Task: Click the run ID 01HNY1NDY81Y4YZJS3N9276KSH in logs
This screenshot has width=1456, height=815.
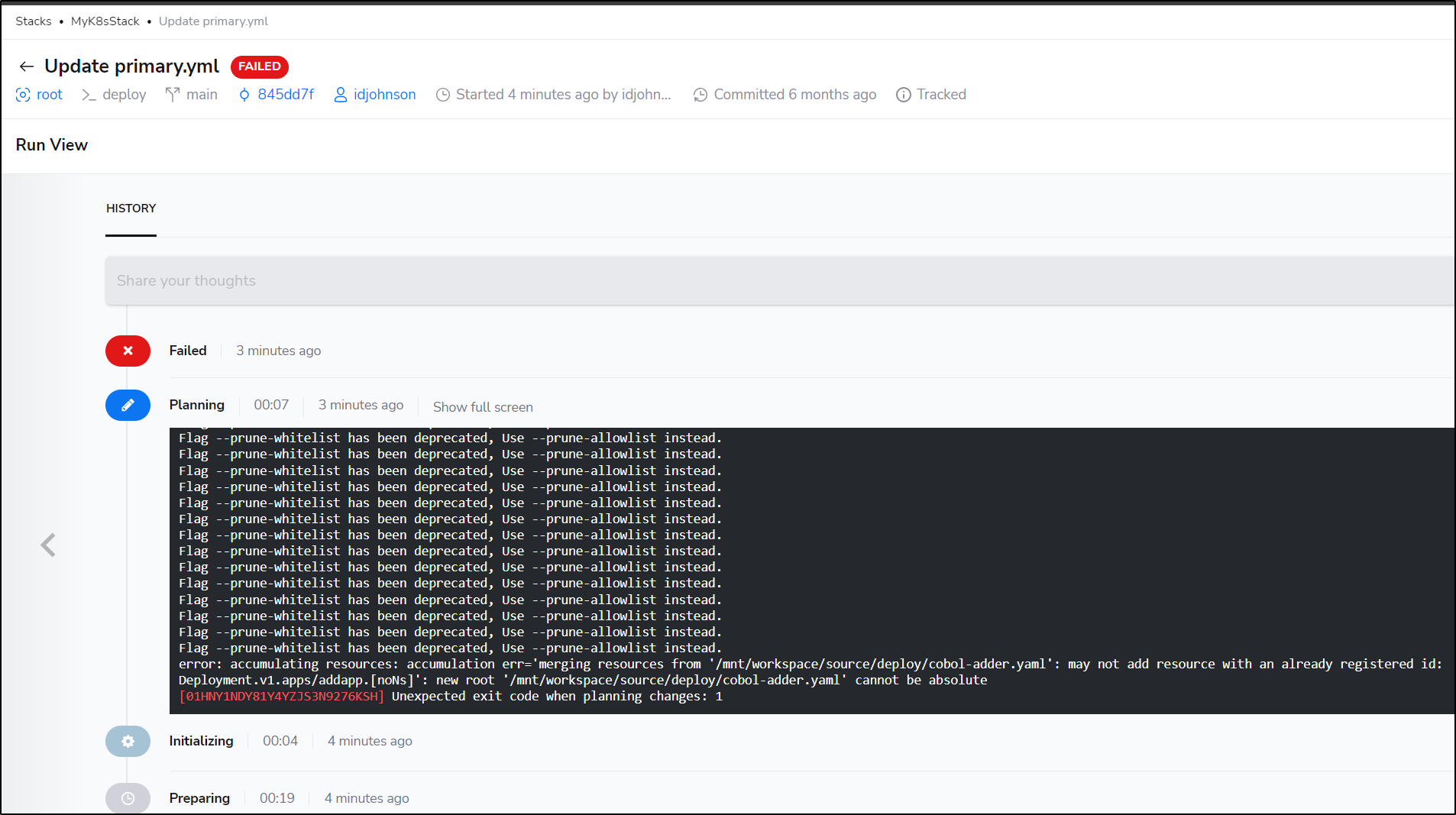Action: click(x=281, y=697)
